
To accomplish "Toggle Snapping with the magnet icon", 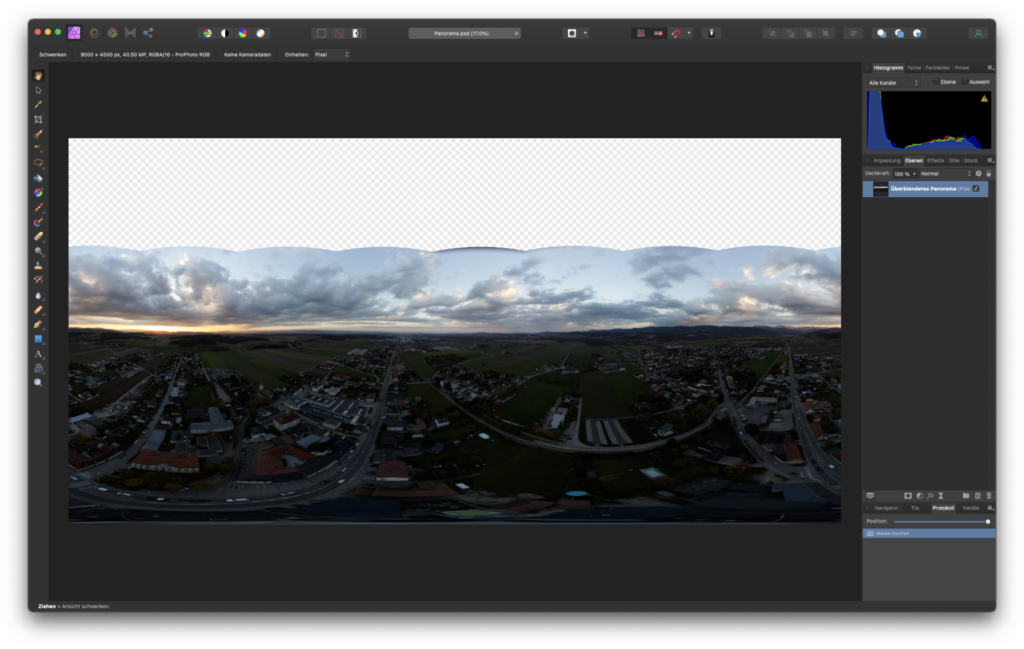I will click(677, 33).
